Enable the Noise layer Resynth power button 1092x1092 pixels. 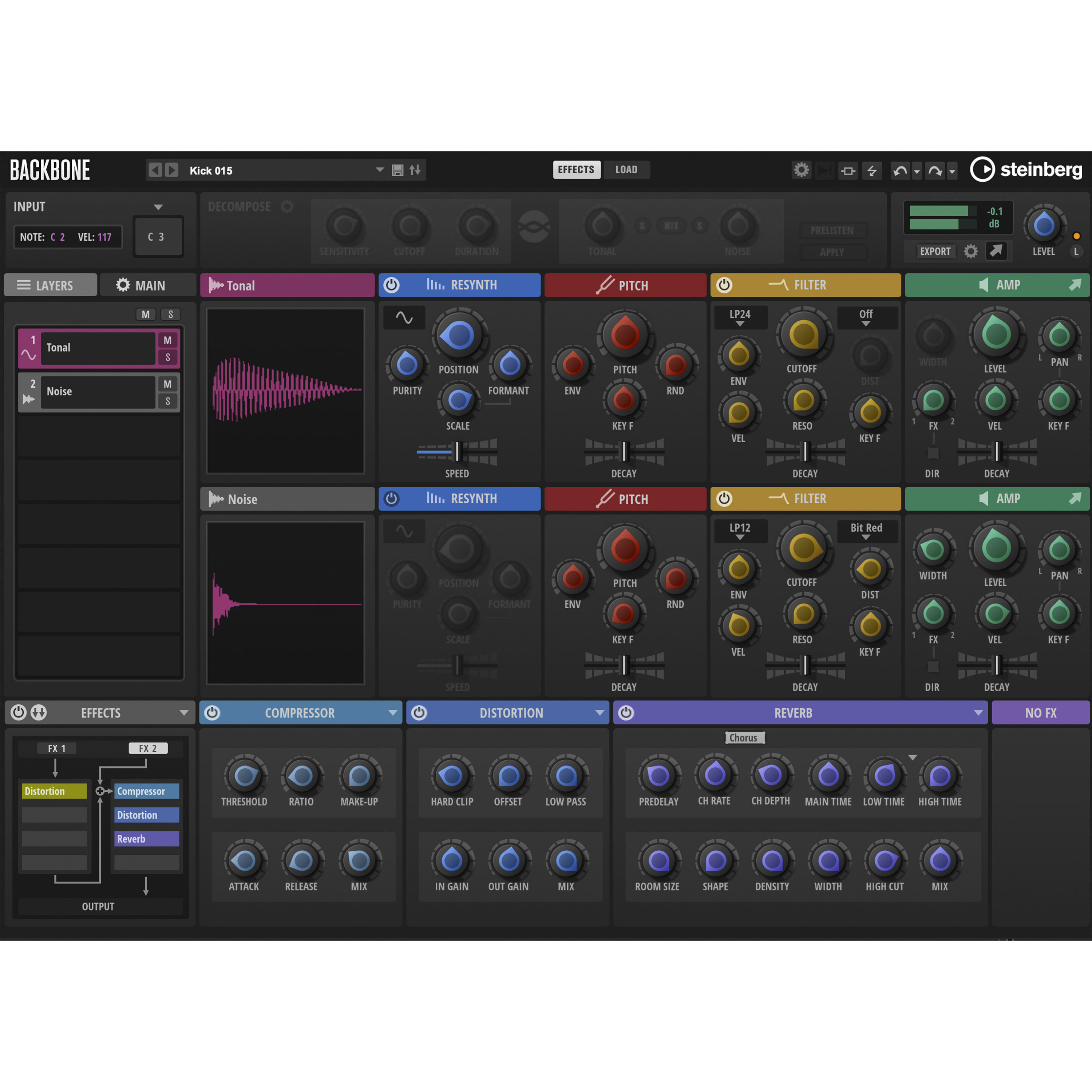pyautogui.click(x=392, y=499)
